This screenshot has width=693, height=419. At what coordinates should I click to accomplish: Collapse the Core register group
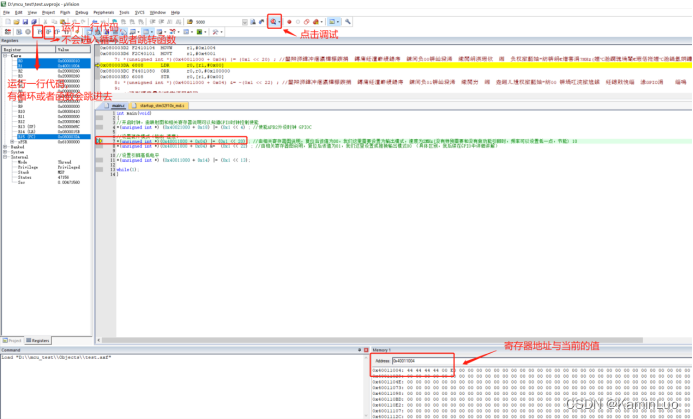point(5,56)
